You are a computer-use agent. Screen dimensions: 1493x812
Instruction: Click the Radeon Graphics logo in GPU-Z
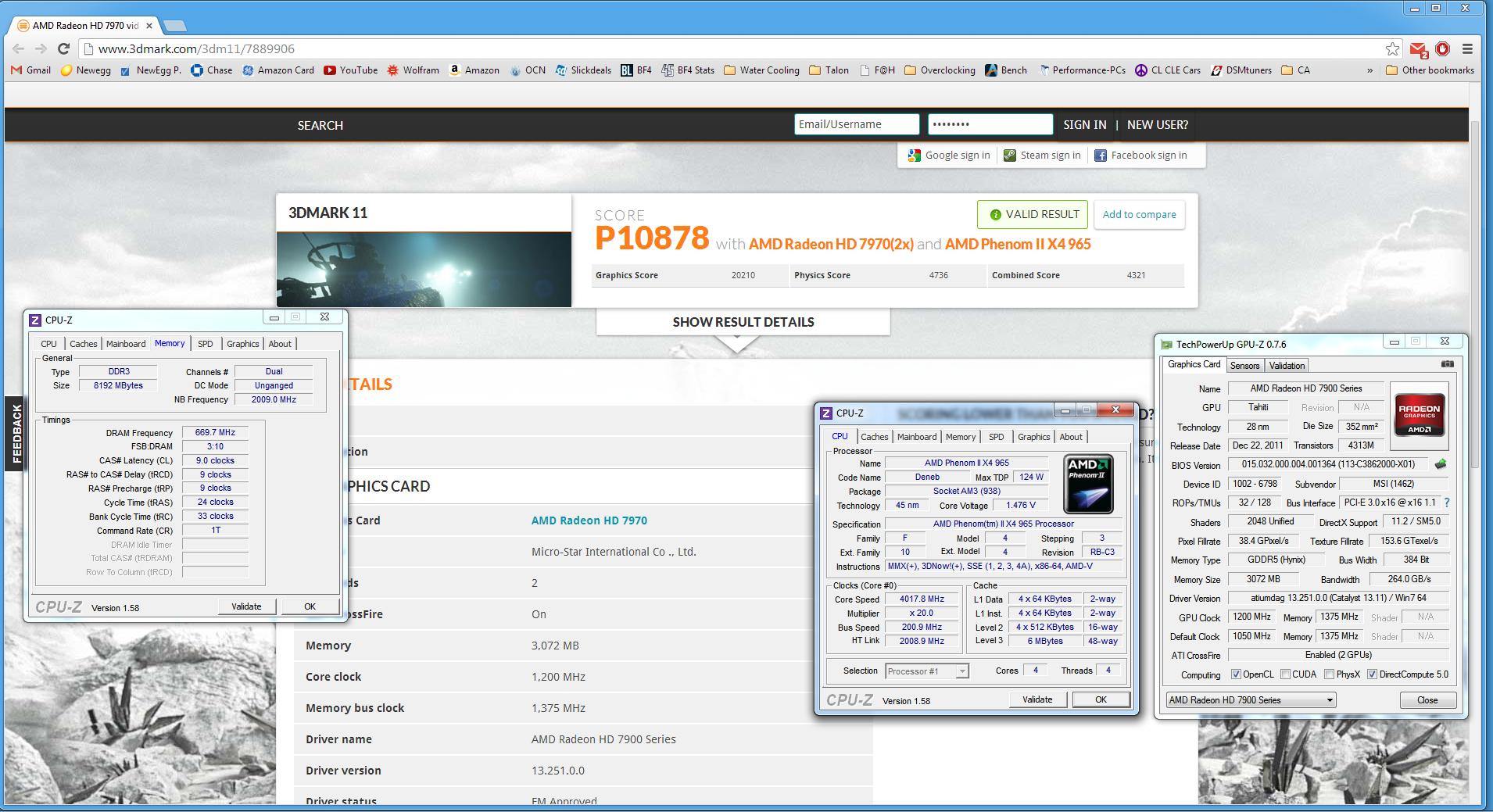click(x=1420, y=414)
